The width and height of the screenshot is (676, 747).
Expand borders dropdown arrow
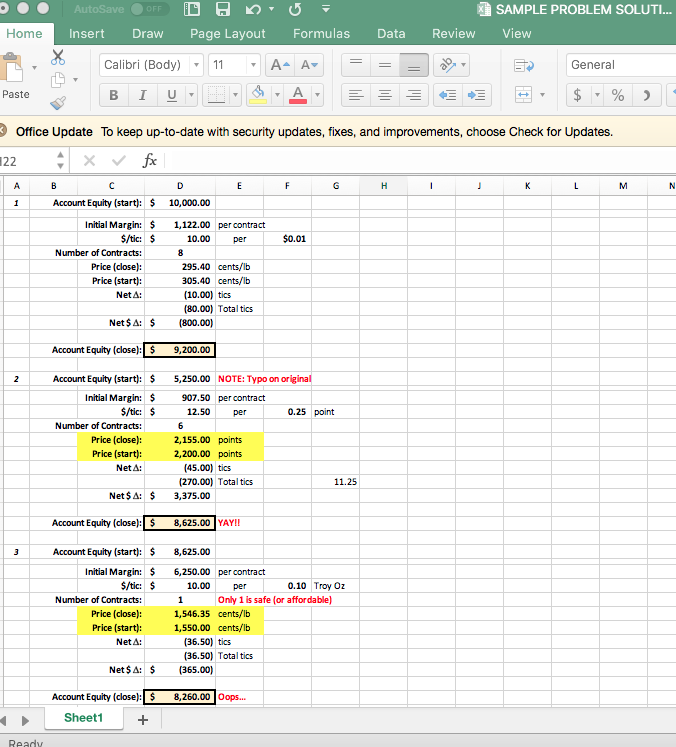pyautogui.click(x=235, y=95)
